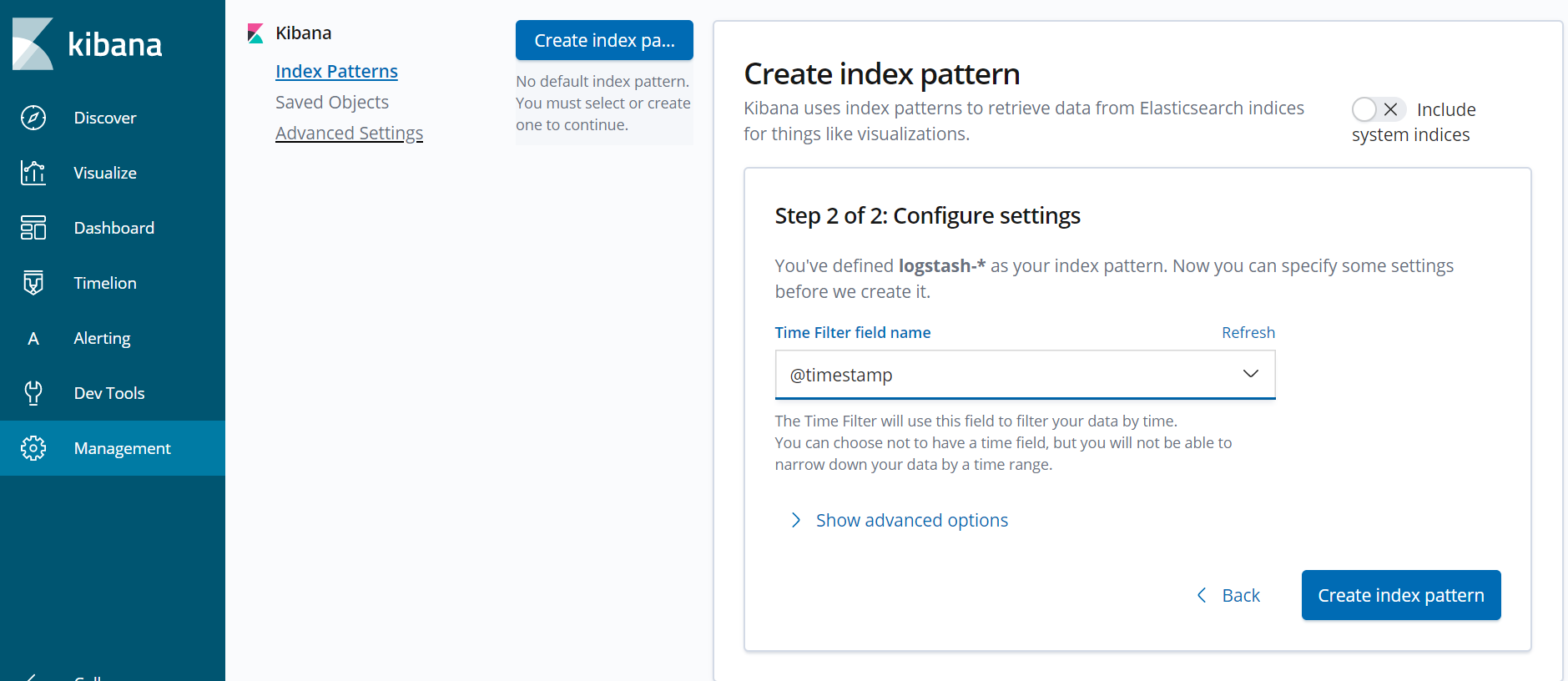Open Dashboard from sidebar
1568x681 pixels.
coord(114,228)
